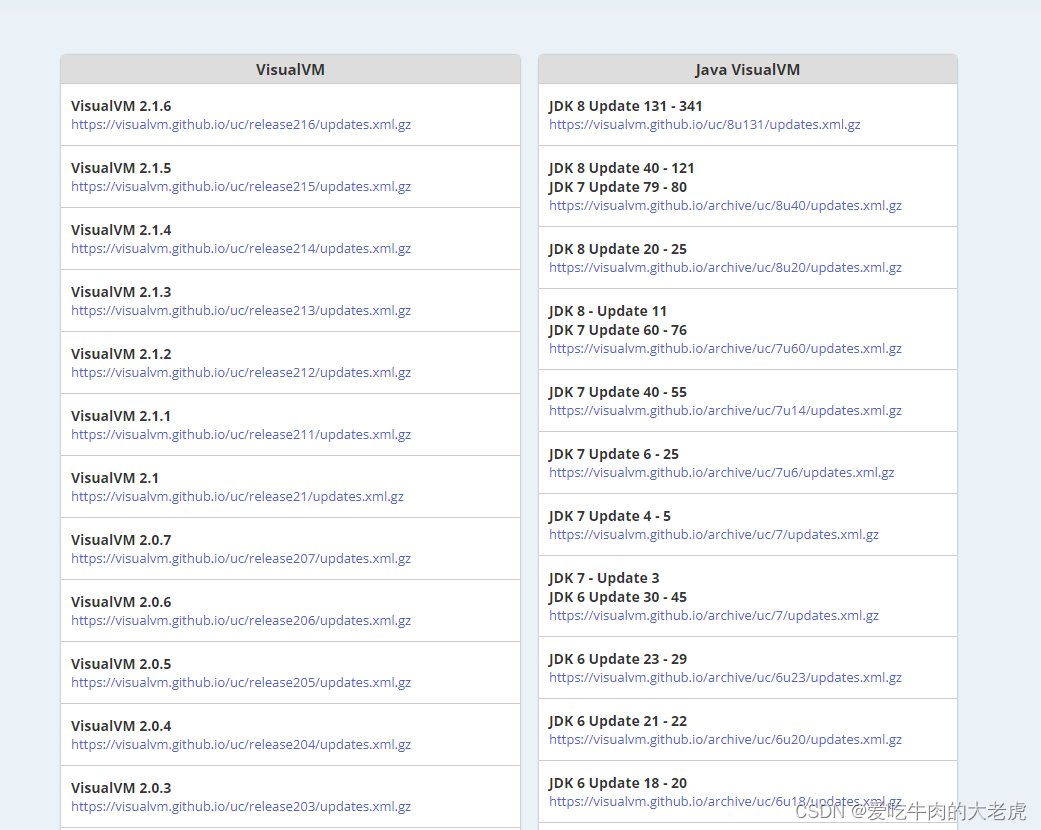Screen dimensions: 1041x830
Task: Open link under JDK 6 Update 30 - 45
Action: coord(714,616)
